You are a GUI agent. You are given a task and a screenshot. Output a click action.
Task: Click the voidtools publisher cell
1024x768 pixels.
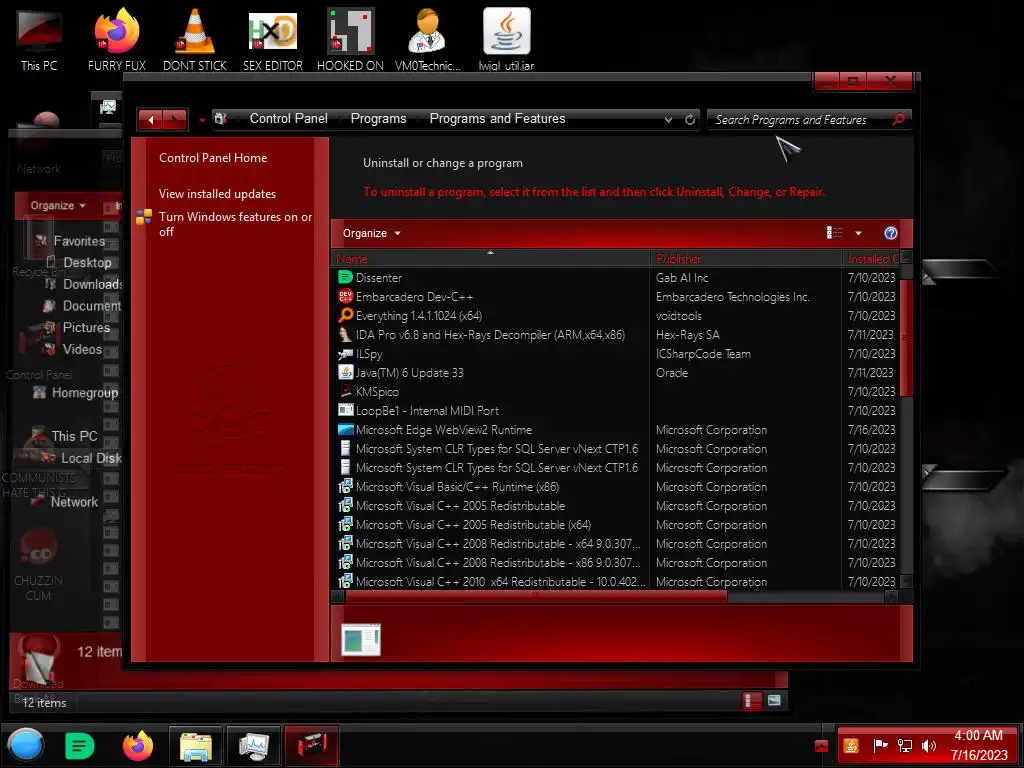point(679,315)
